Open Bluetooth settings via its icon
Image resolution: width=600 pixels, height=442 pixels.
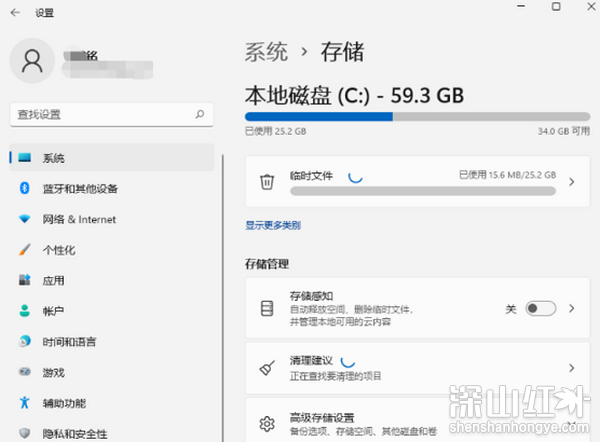tap(24, 188)
